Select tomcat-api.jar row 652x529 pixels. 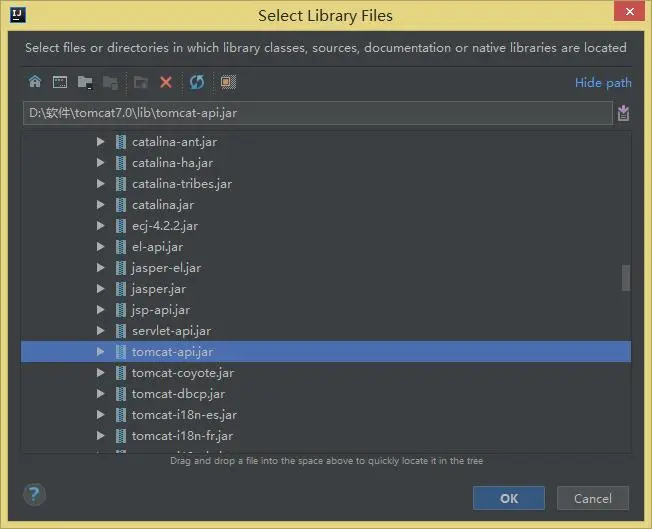coord(326,351)
